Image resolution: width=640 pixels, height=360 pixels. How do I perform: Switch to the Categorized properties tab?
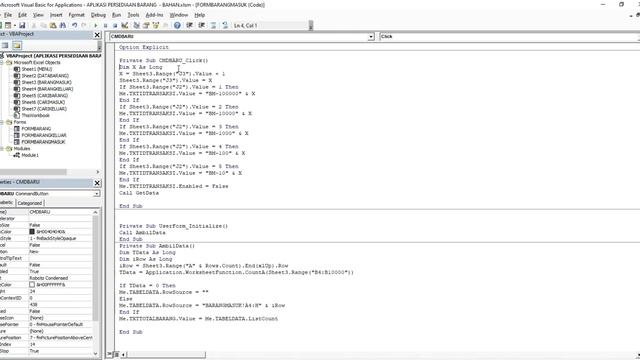(x=30, y=203)
